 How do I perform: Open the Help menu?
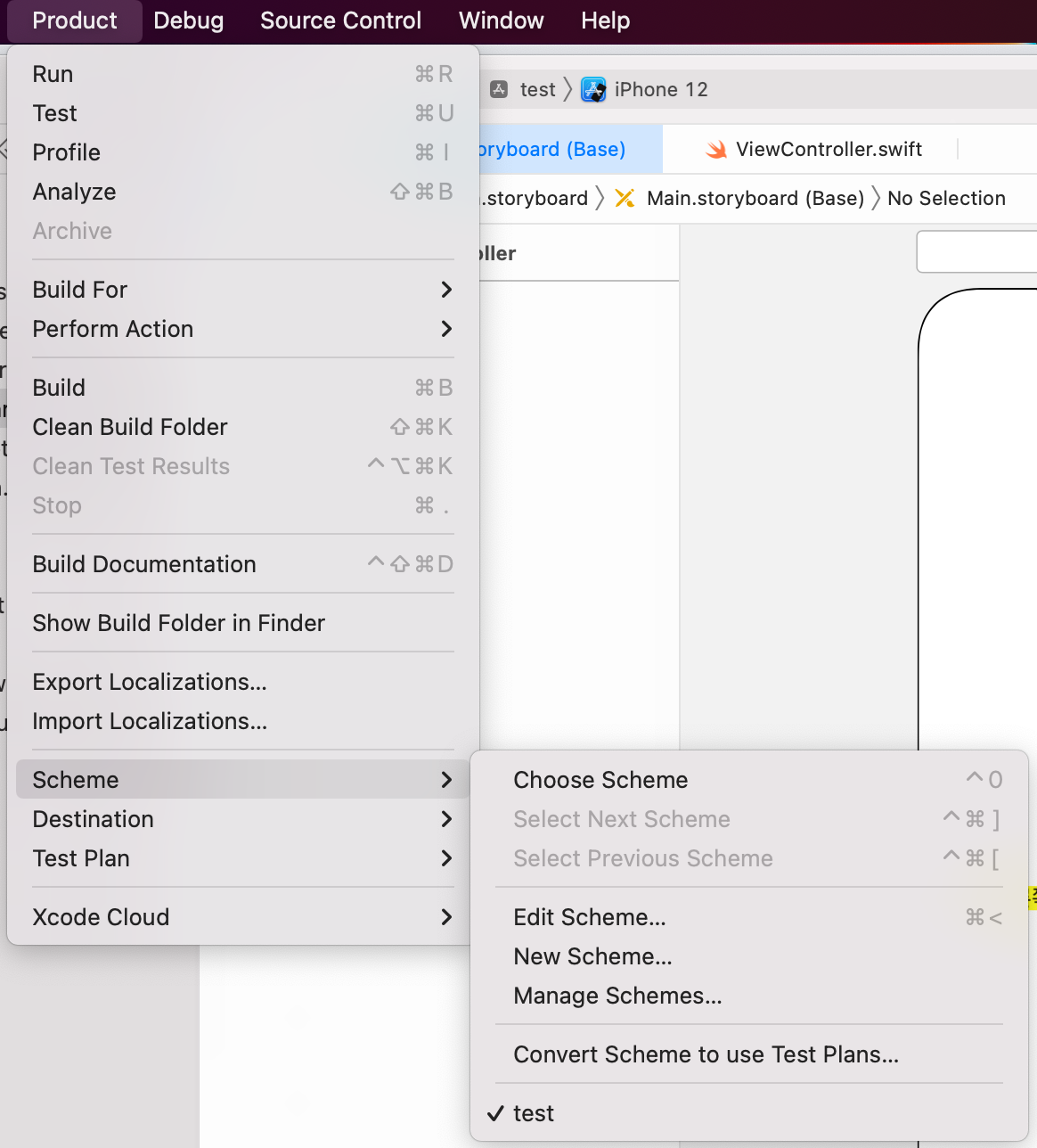[605, 20]
